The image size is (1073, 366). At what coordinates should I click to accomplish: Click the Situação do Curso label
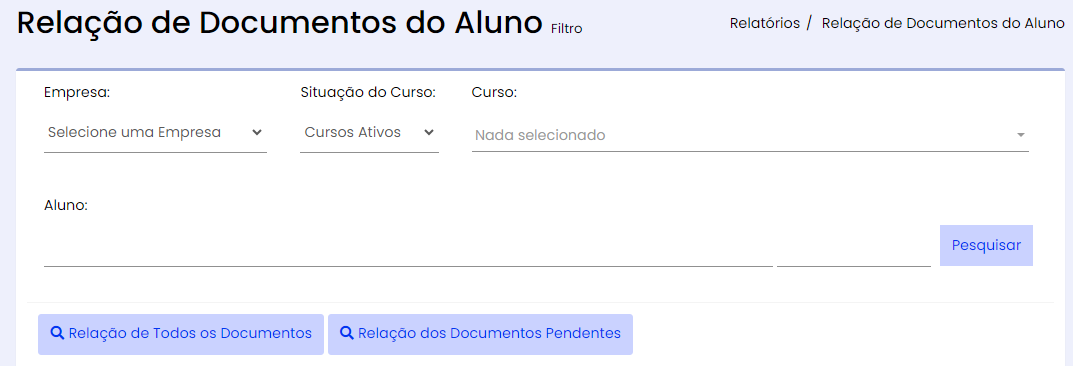pos(368,93)
